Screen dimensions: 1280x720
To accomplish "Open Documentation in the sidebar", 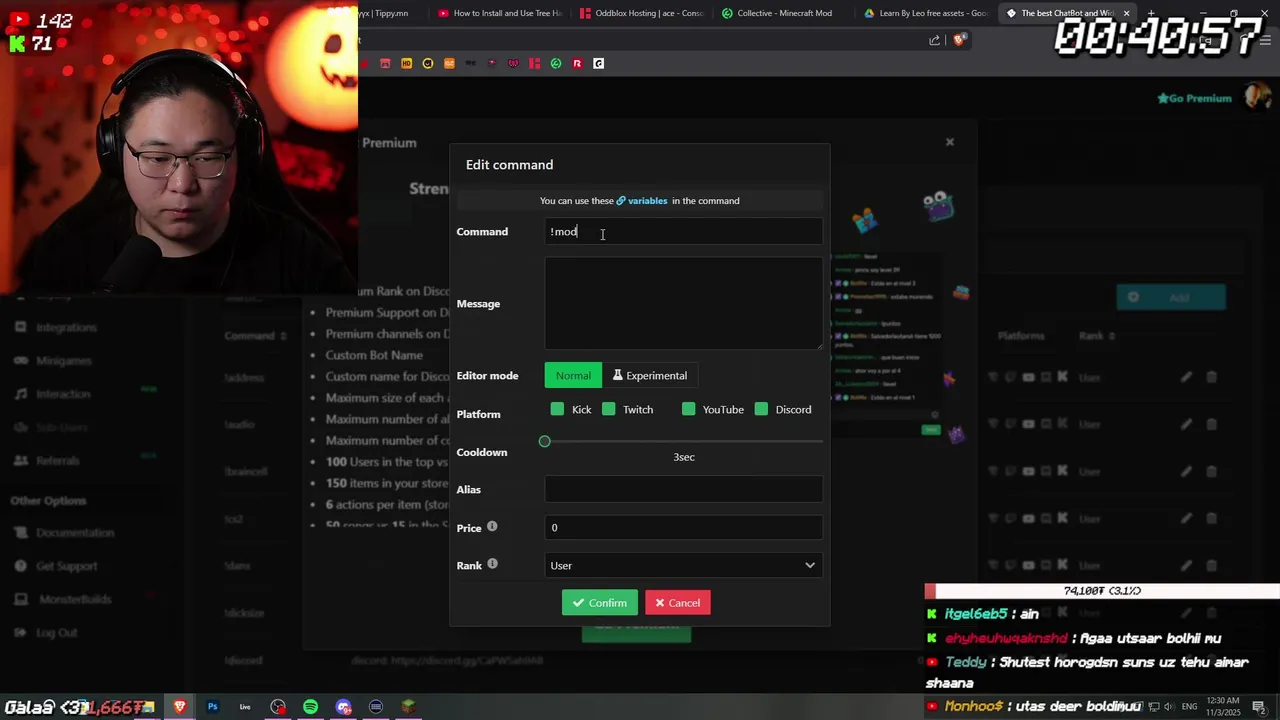I will click(x=75, y=533).
